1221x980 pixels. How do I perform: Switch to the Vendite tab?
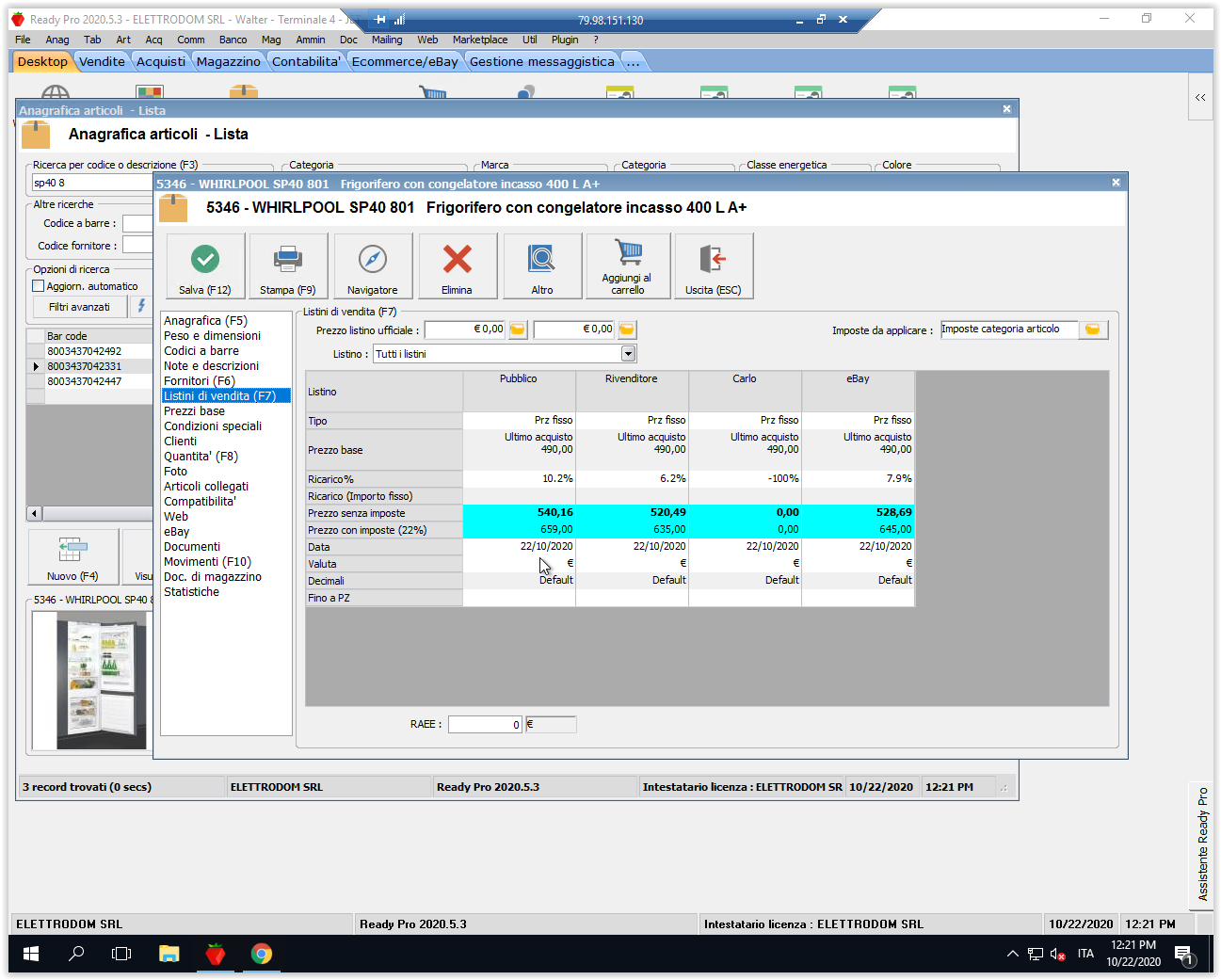click(102, 62)
